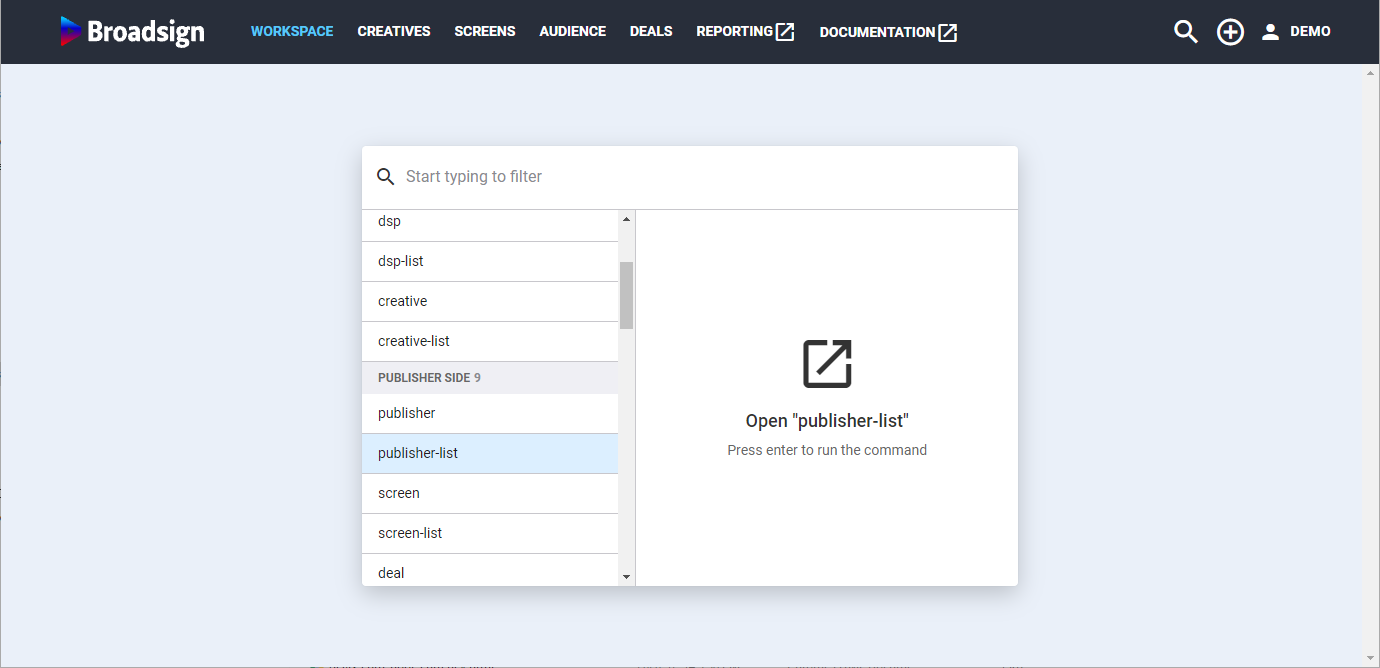Viewport: 1380px width, 668px height.
Task: Open the Audience page
Action: 572,32
